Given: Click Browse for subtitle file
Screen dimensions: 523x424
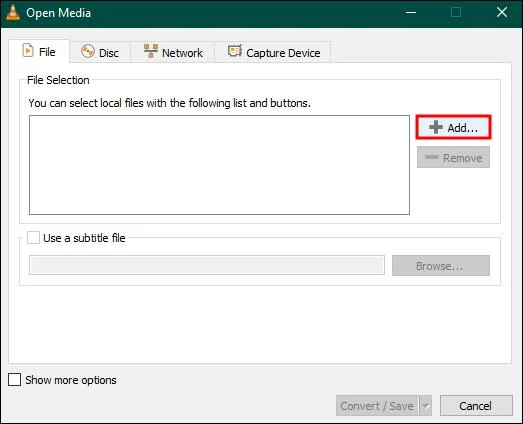Looking at the screenshot, I should tap(441, 266).
